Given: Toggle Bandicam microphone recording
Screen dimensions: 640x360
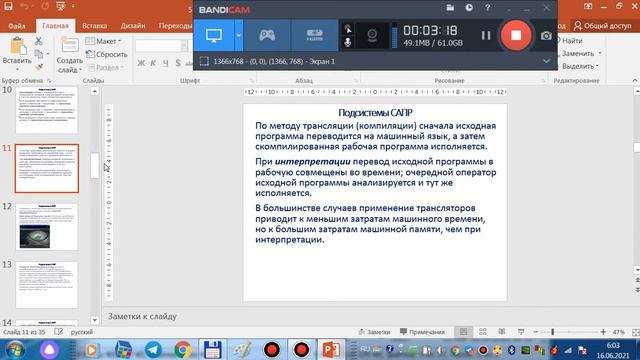Looking at the screenshot, I should click(x=348, y=42).
